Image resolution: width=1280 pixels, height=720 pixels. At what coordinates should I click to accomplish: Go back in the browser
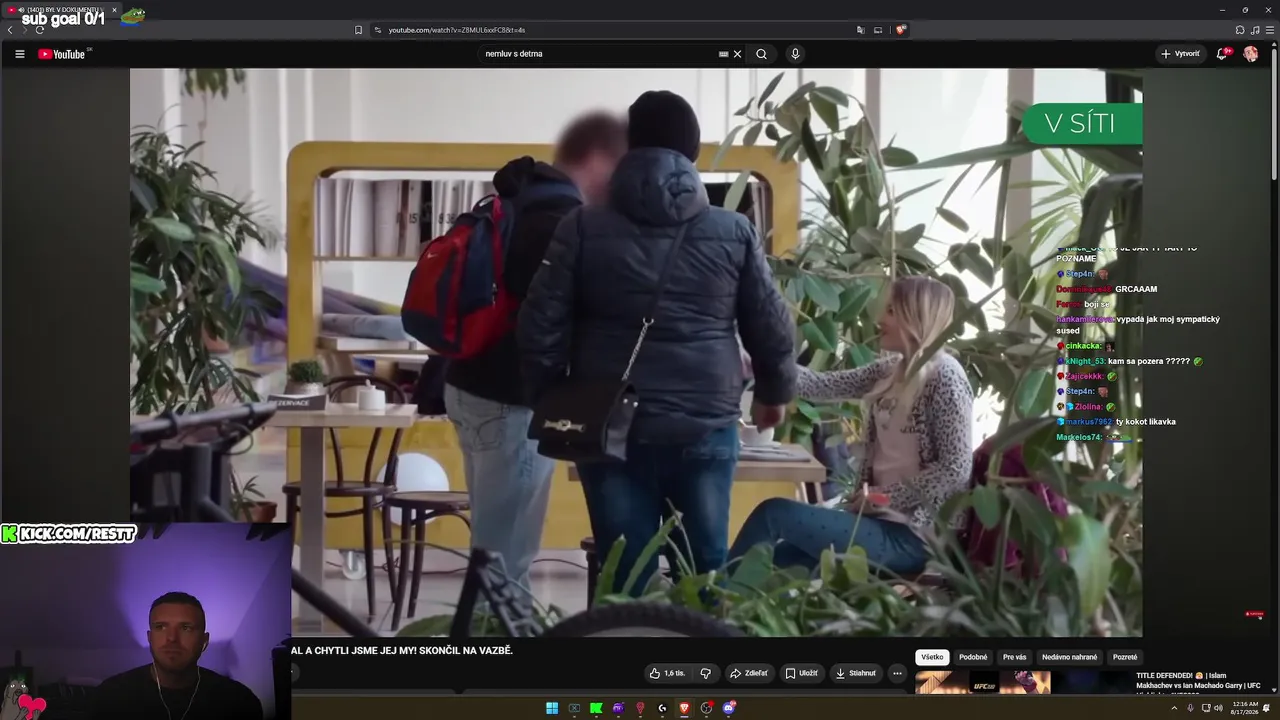[x=10, y=30]
